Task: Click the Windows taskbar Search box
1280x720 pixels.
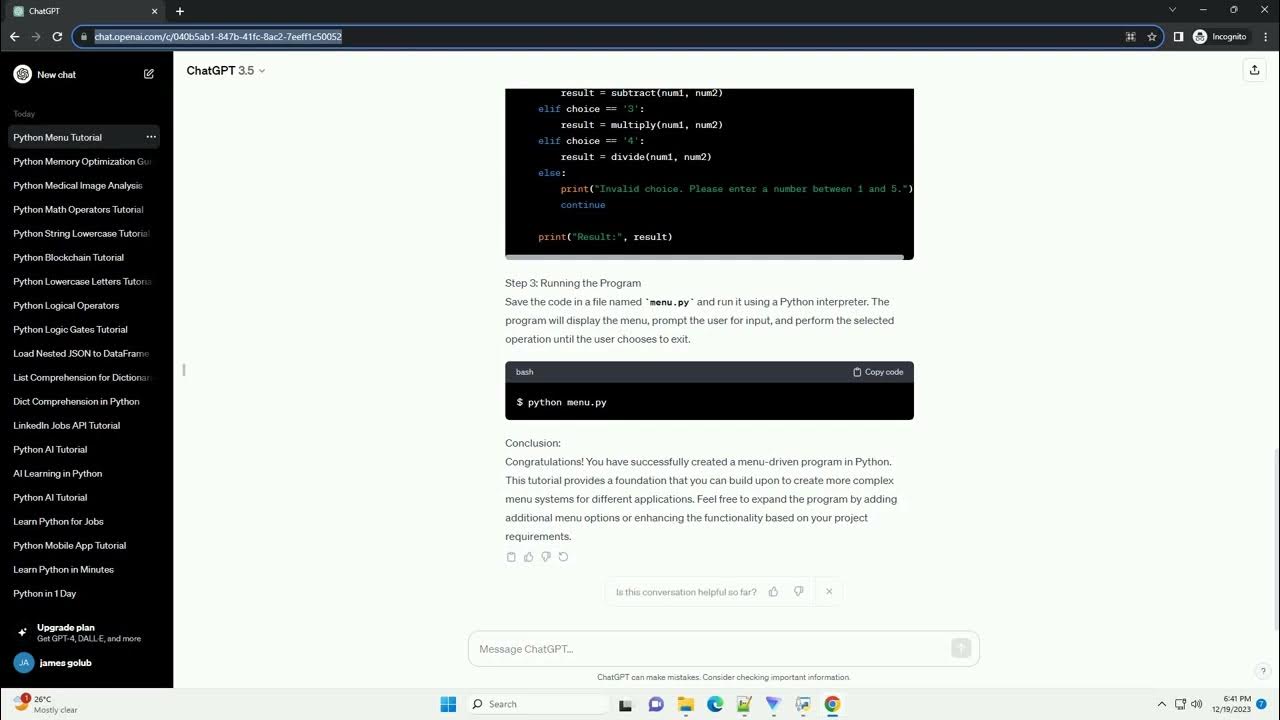Action: coord(538,704)
